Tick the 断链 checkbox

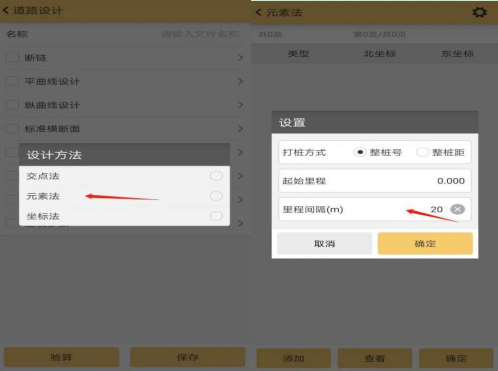click(12, 57)
